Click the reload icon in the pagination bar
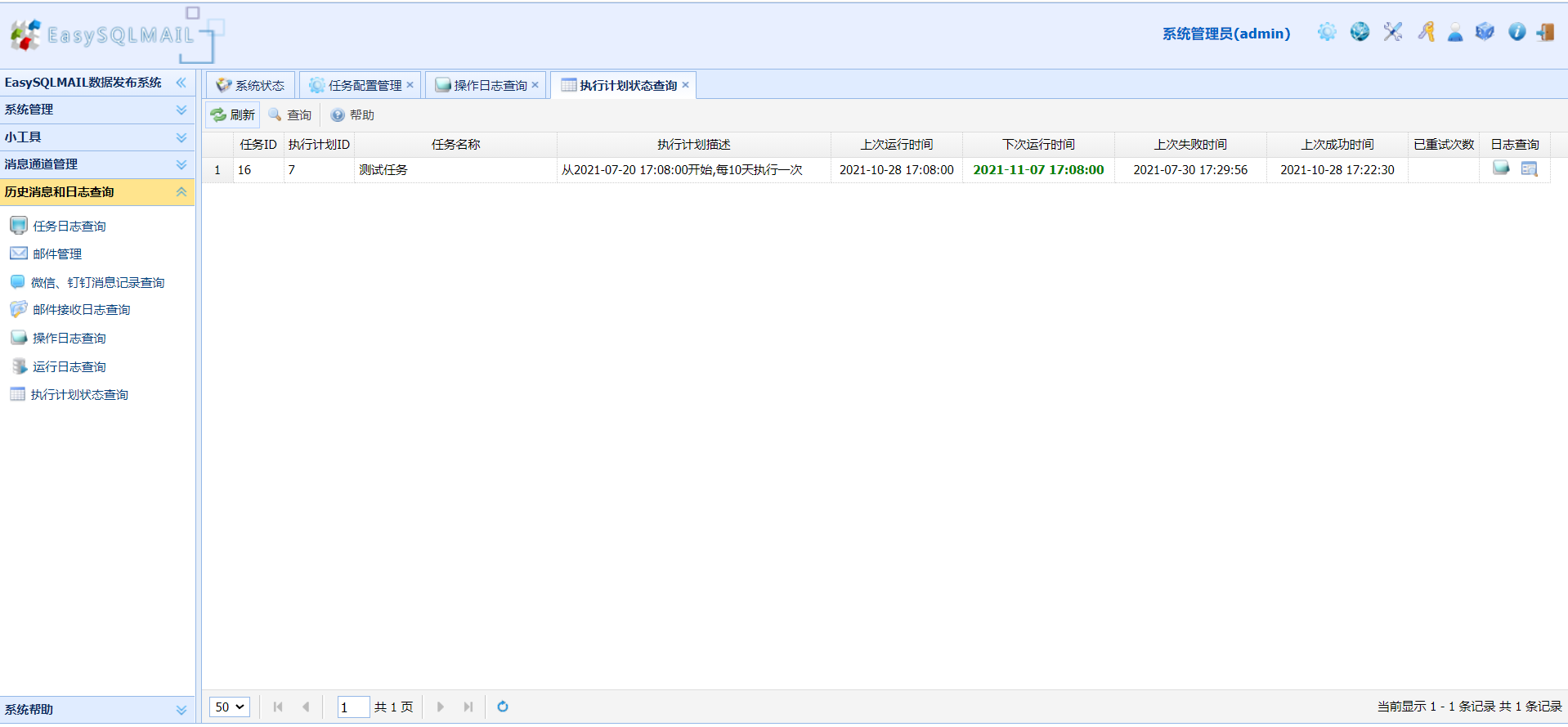This screenshot has height=727, width=1568. [503, 707]
